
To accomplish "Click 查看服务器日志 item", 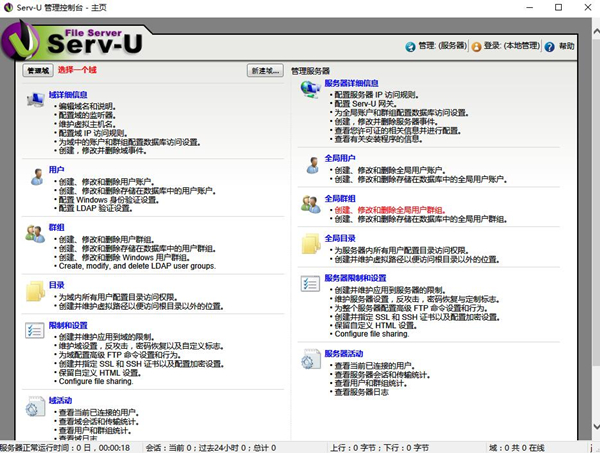I will click(362, 392).
